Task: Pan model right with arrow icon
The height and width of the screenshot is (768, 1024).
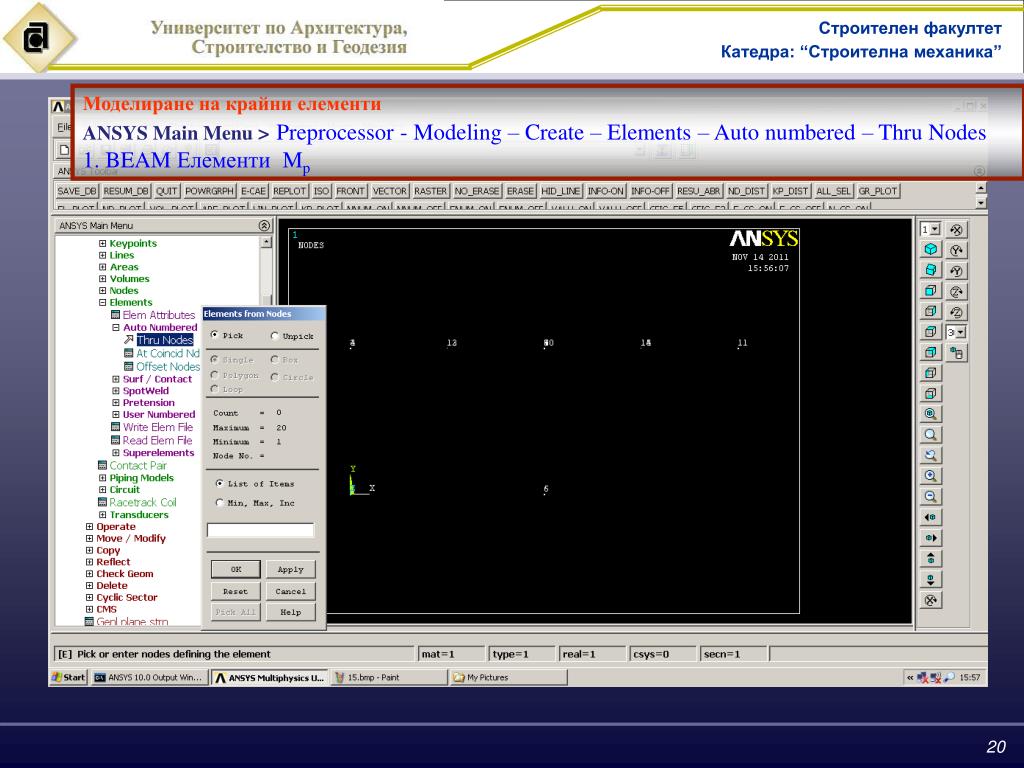Action: click(x=931, y=538)
